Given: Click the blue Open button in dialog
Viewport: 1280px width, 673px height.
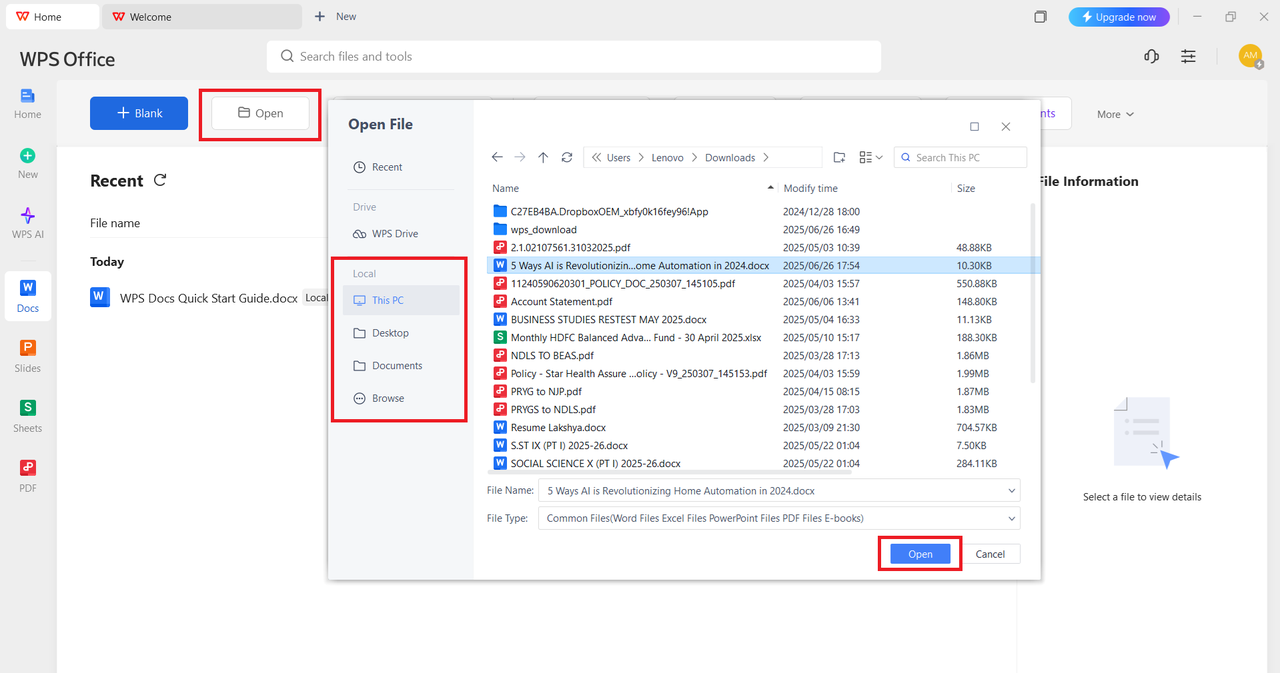Looking at the screenshot, I should 920,554.
